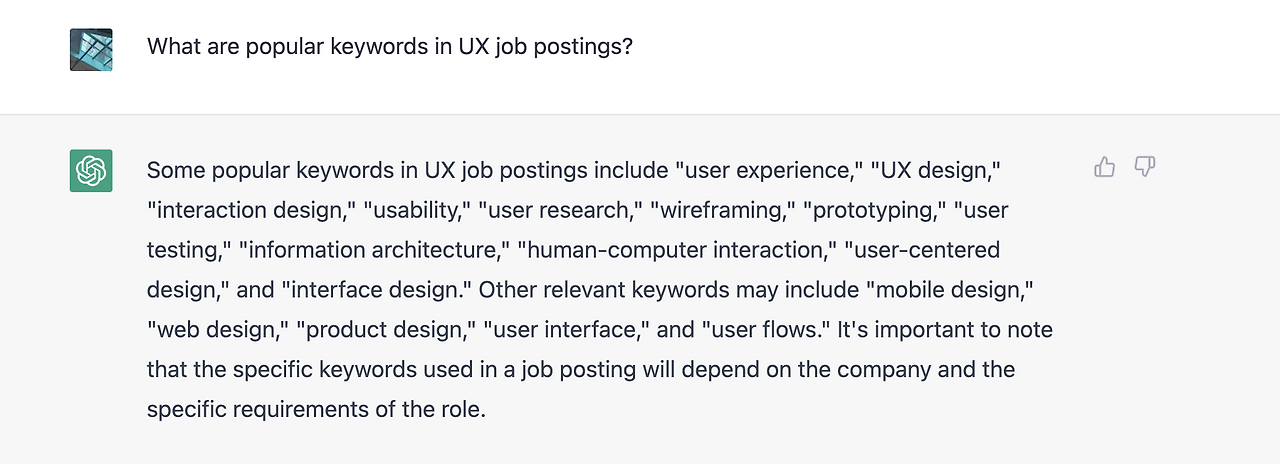Click the "mobile design" keyword text
This screenshot has height=464, width=1280.
coord(948,289)
